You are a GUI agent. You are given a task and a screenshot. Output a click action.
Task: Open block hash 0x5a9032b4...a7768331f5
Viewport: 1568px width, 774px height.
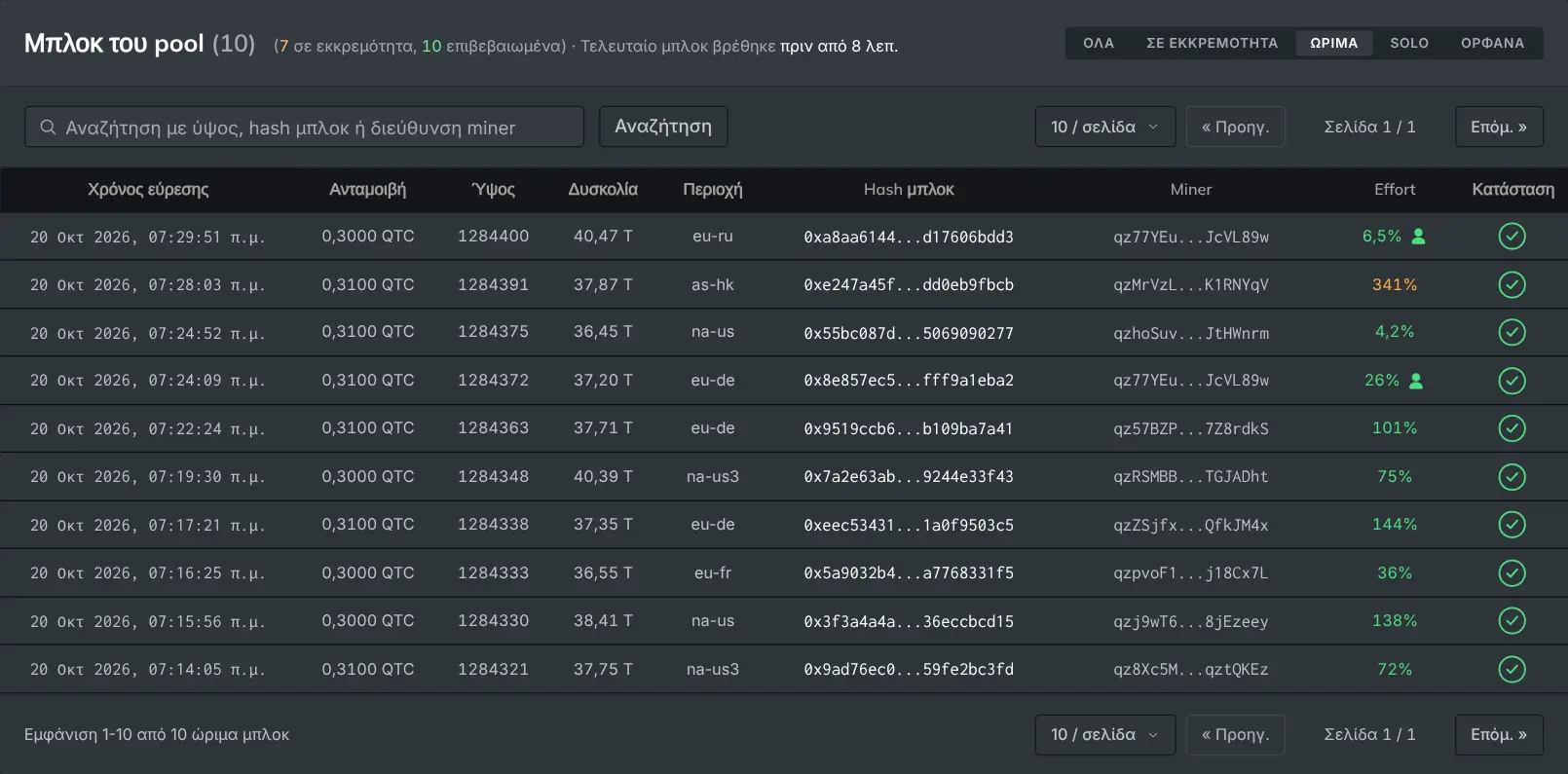pyautogui.click(x=909, y=572)
